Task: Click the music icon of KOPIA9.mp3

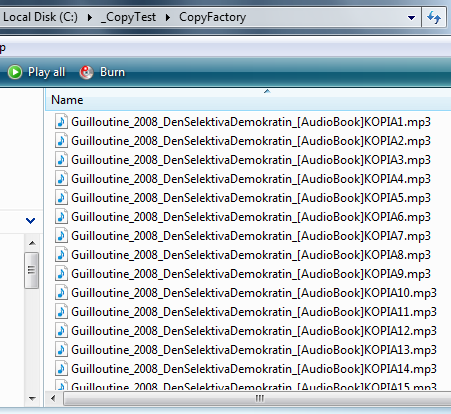Action: click(x=61, y=274)
